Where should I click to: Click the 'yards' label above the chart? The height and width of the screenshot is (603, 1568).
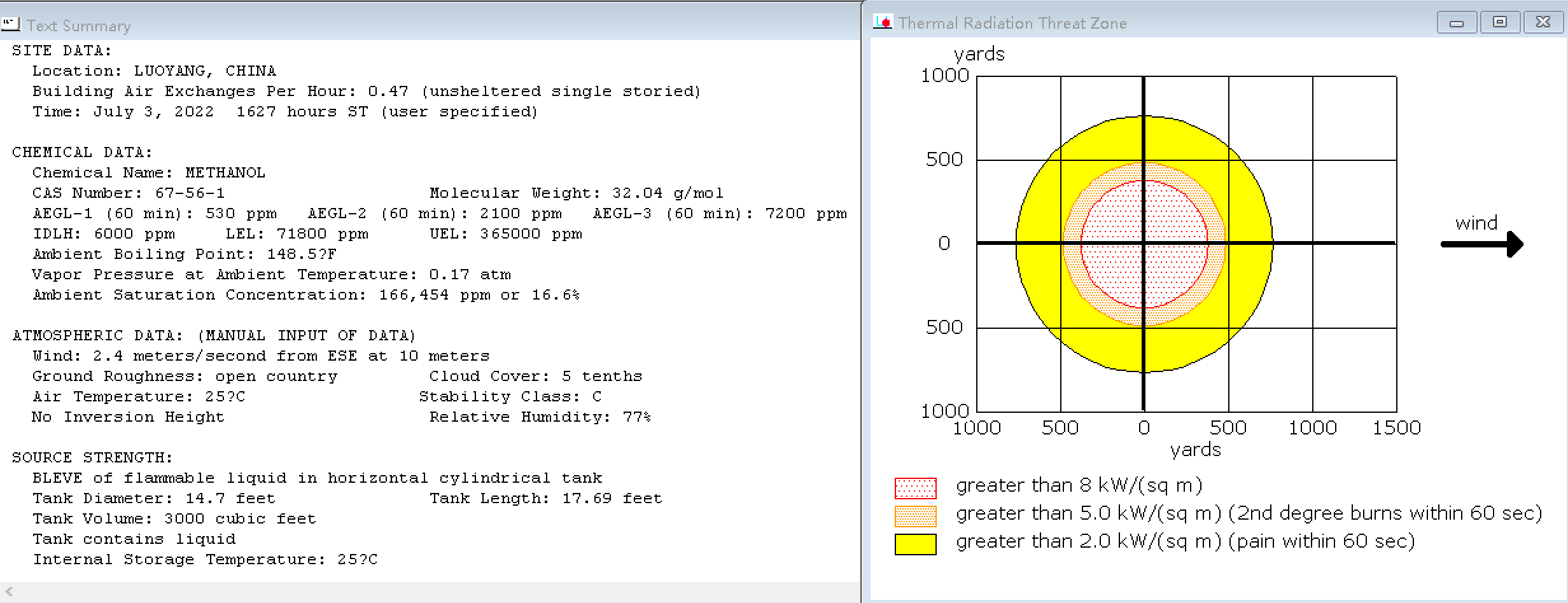pos(979,54)
